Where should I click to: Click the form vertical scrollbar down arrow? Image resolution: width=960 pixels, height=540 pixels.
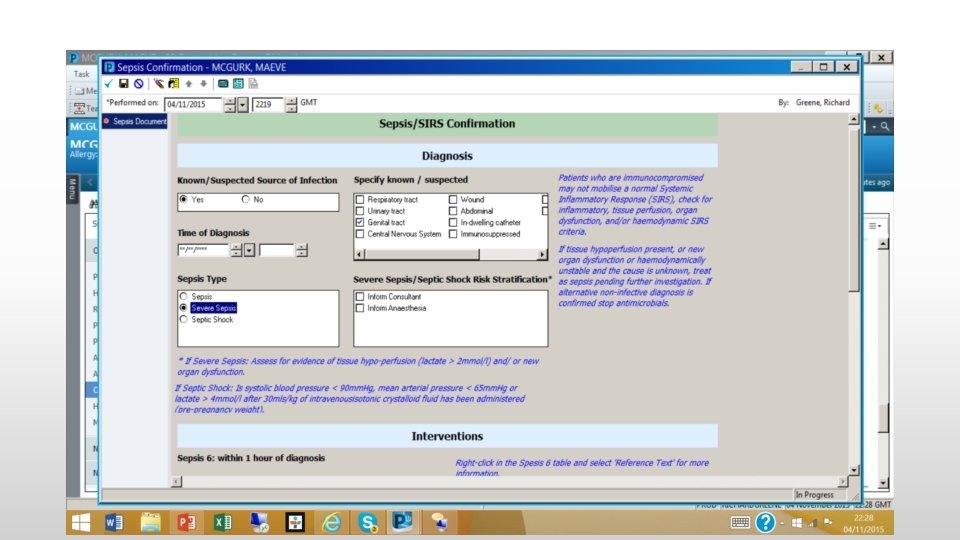click(854, 470)
